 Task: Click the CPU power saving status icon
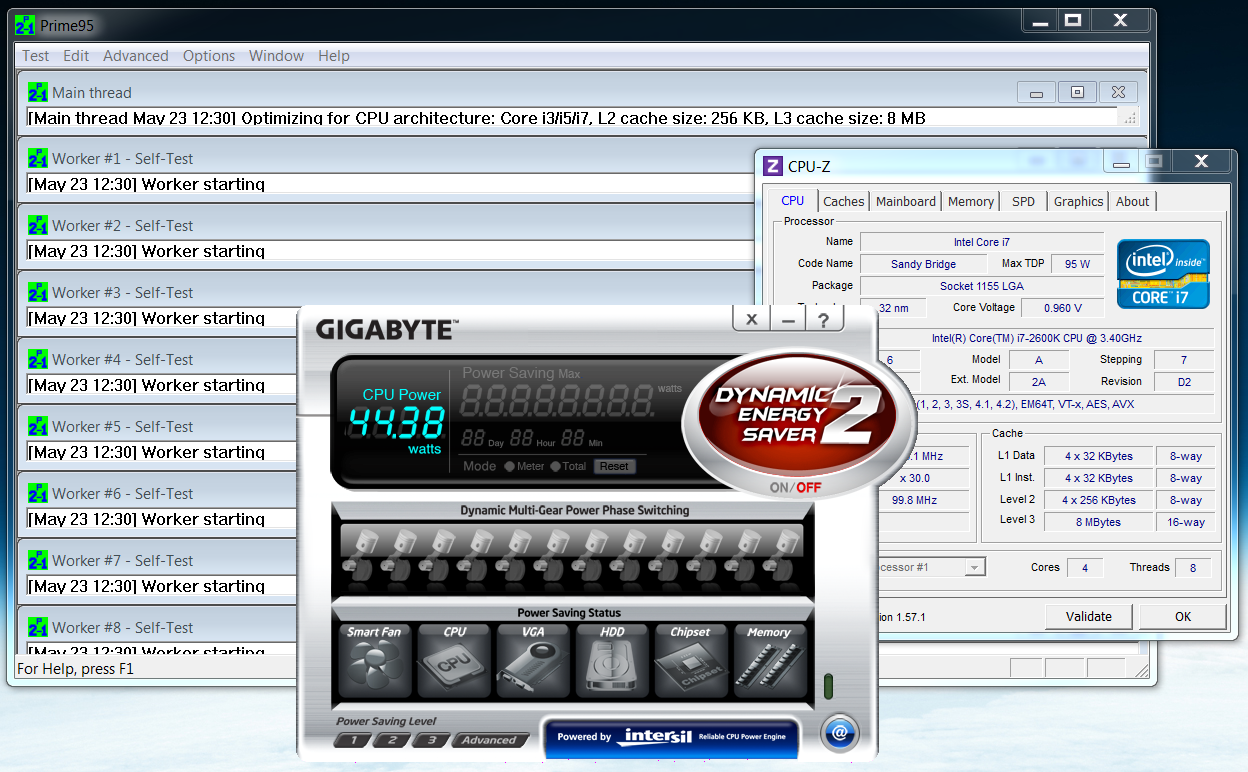(455, 661)
